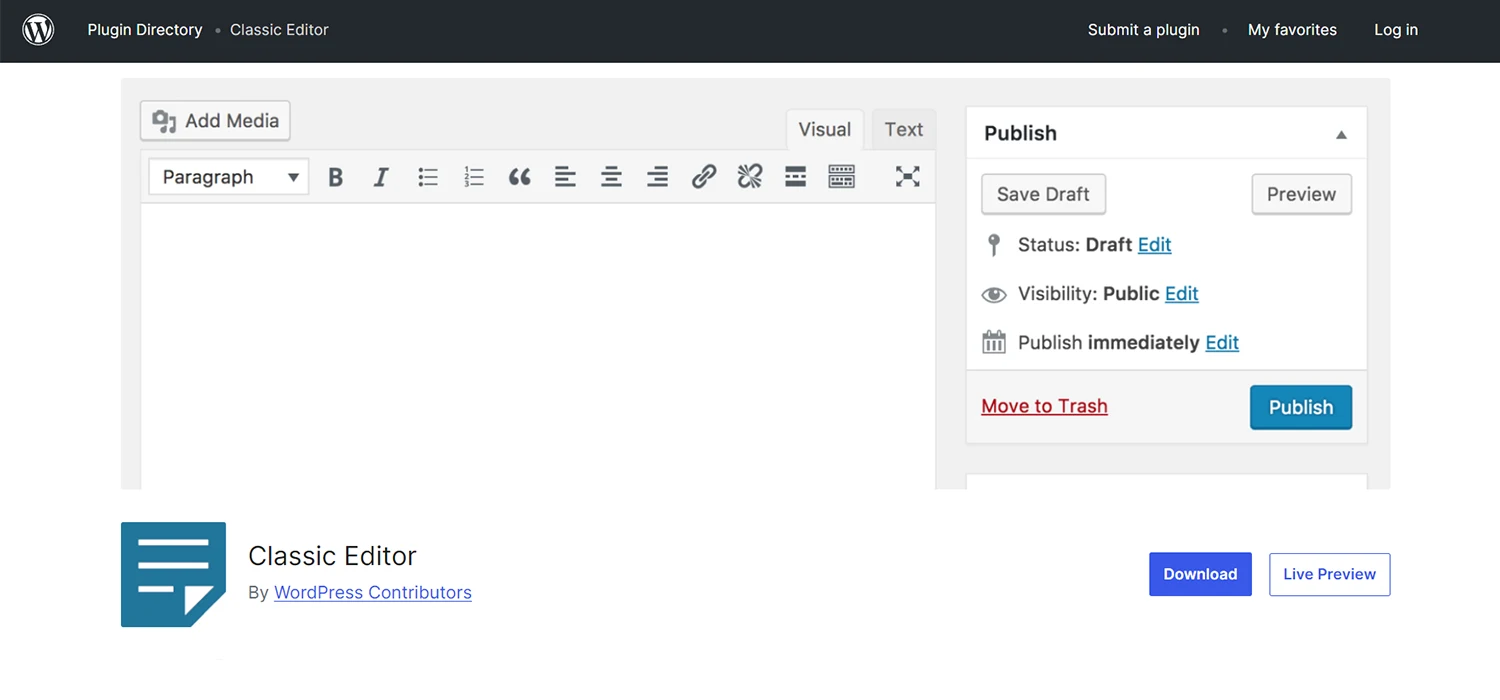Open Classic Editor breadcrumb in header
Viewport: 1500px width, 700px height.
[x=279, y=30]
